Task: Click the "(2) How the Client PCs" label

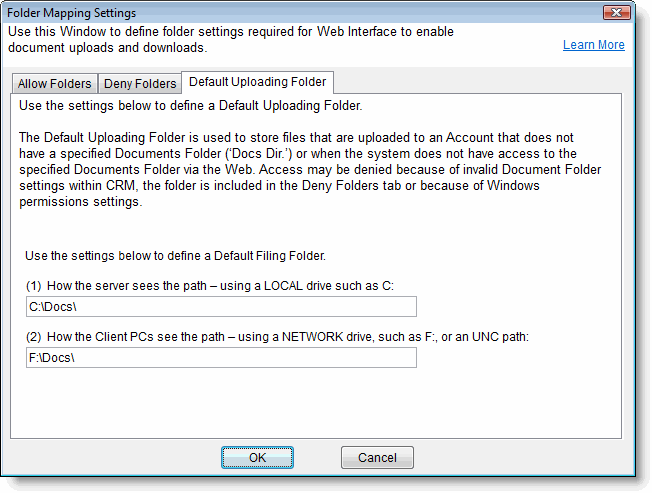Action: 276,336
